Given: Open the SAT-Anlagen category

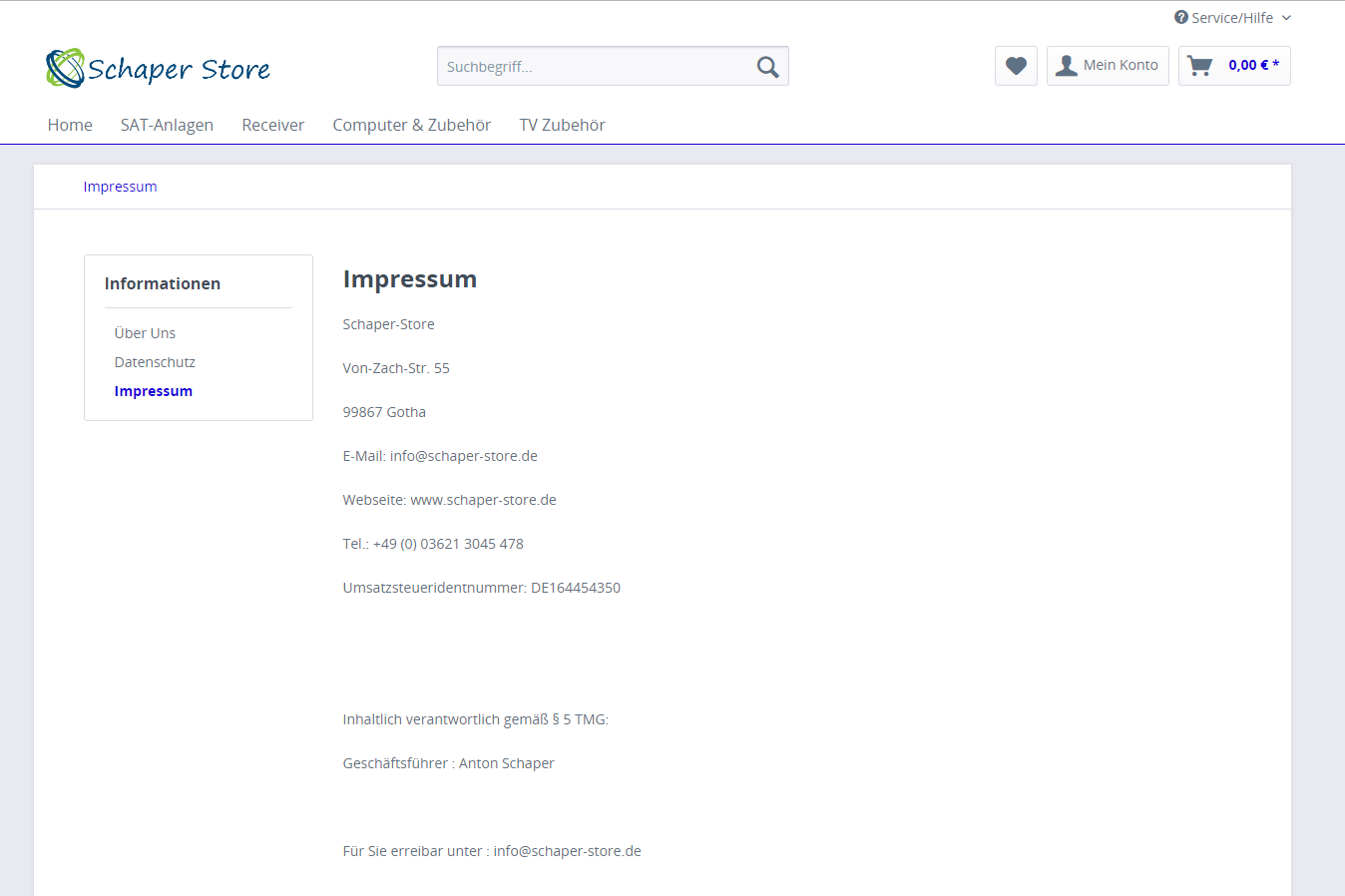Looking at the screenshot, I should click(x=167, y=125).
